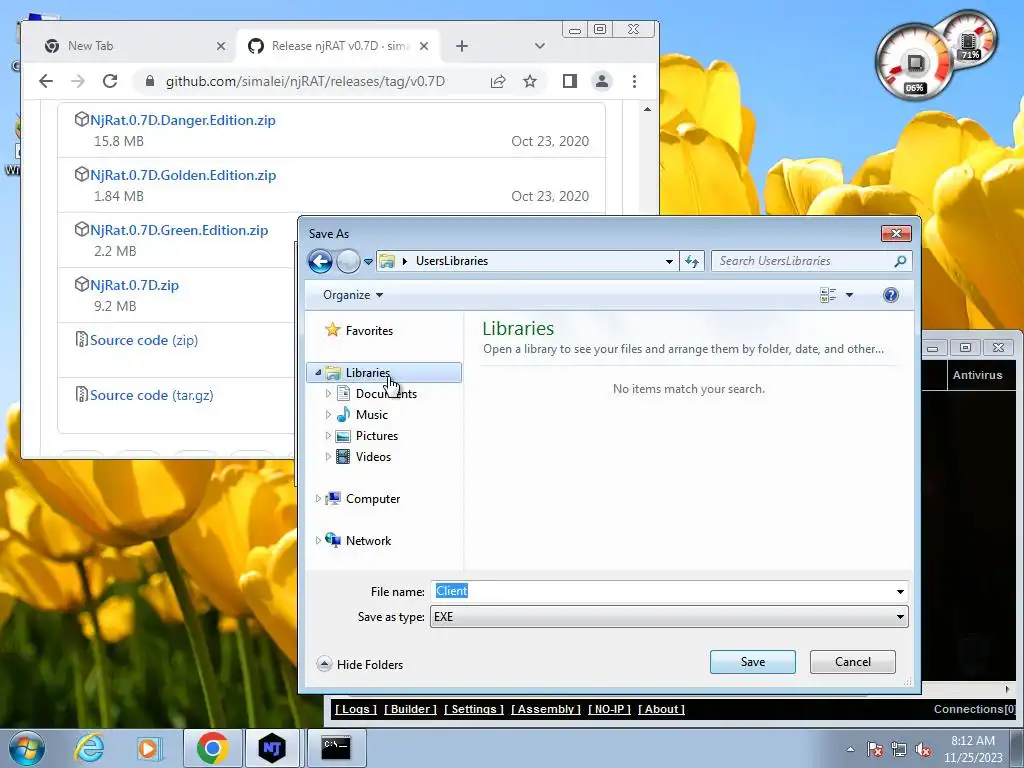Expand the Documents library node

pos(328,394)
